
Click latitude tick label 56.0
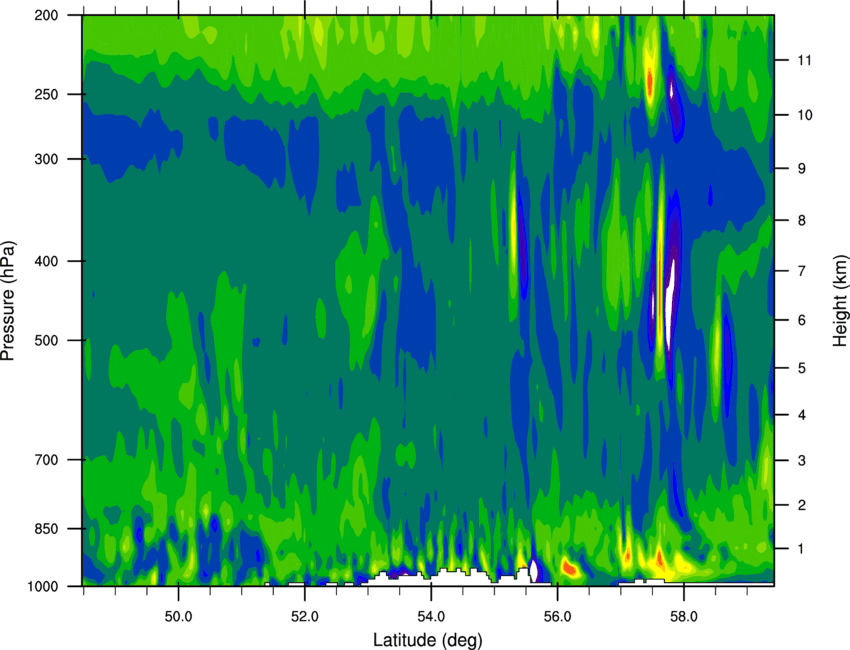tap(558, 617)
